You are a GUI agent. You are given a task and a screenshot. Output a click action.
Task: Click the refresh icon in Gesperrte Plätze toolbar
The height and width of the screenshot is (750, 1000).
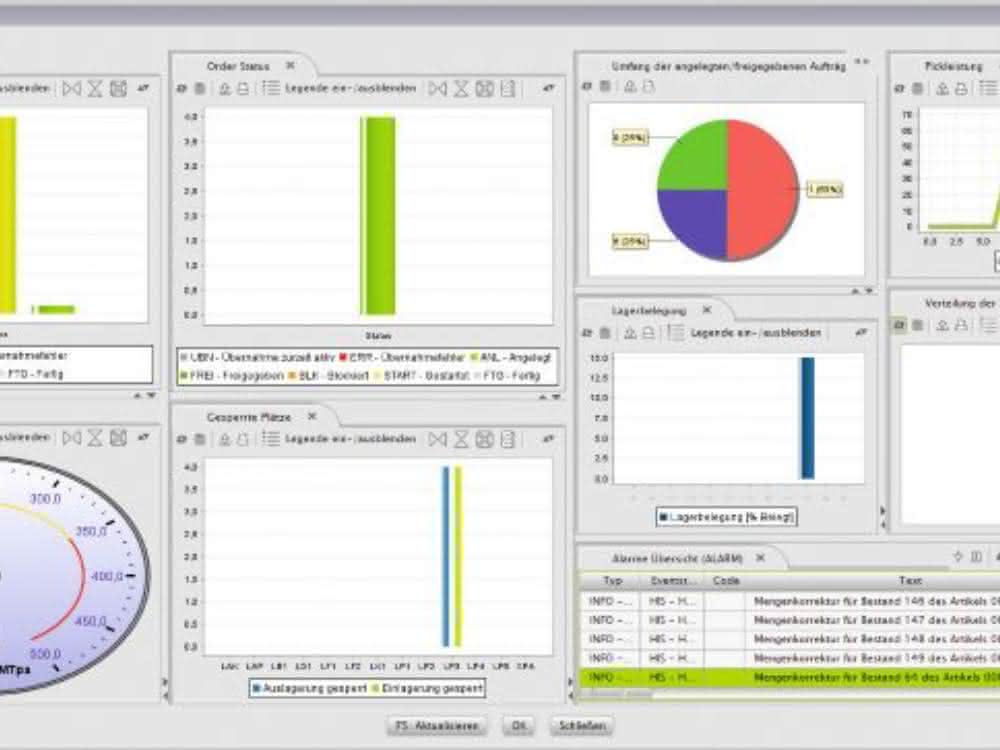182,439
